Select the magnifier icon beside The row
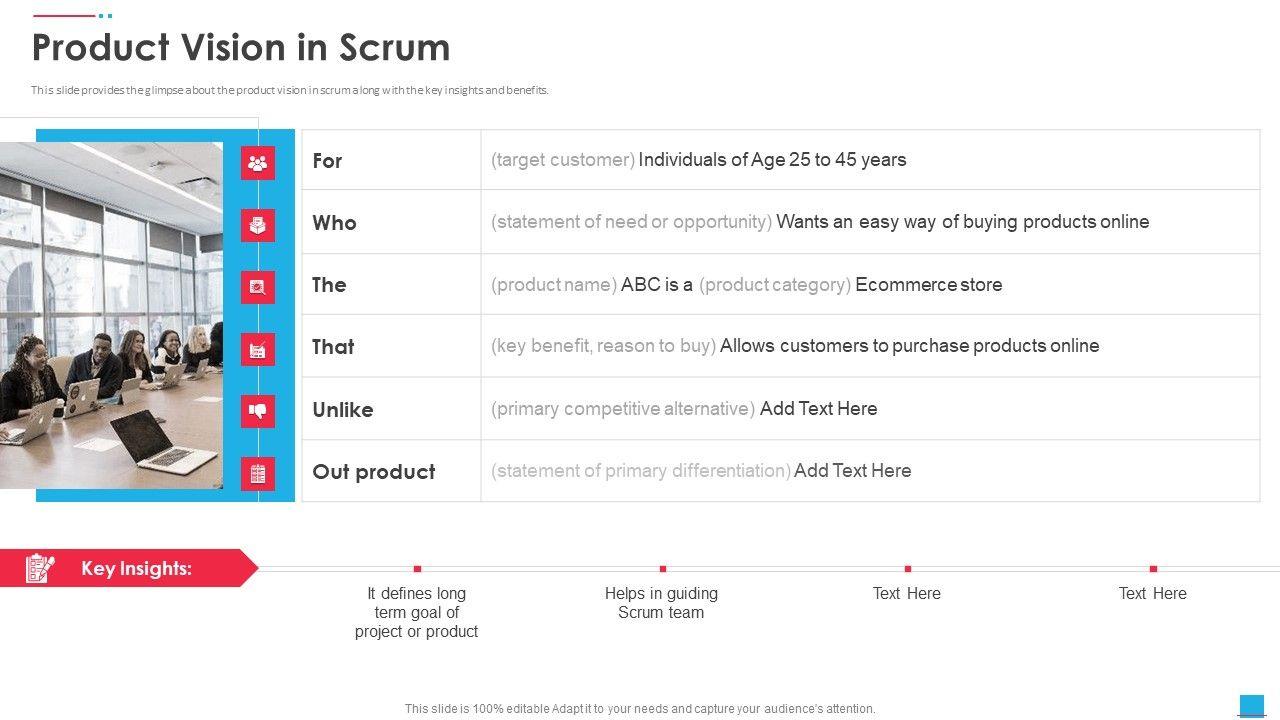The height and width of the screenshot is (720, 1280). [258, 287]
